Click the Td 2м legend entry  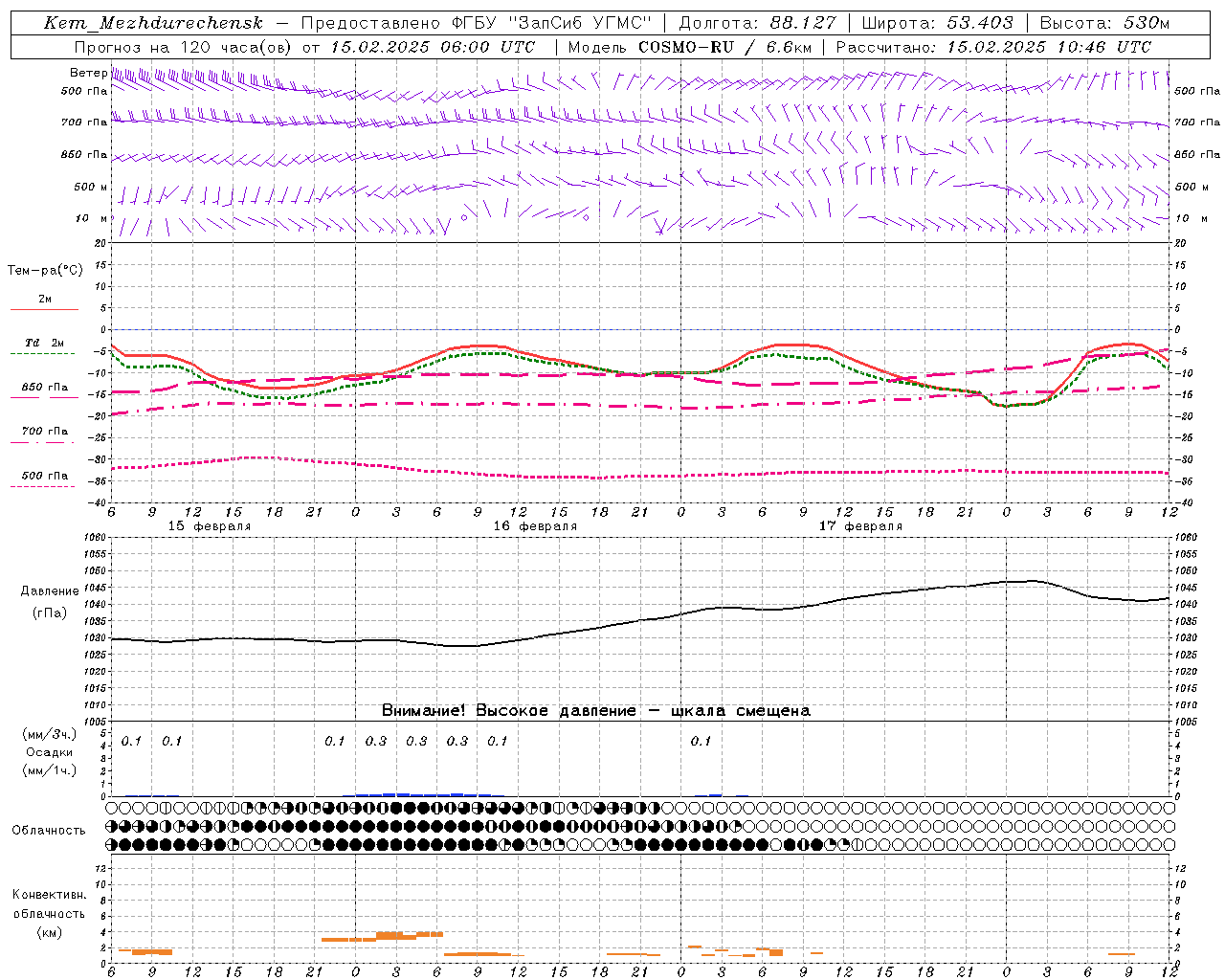point(44,343)
